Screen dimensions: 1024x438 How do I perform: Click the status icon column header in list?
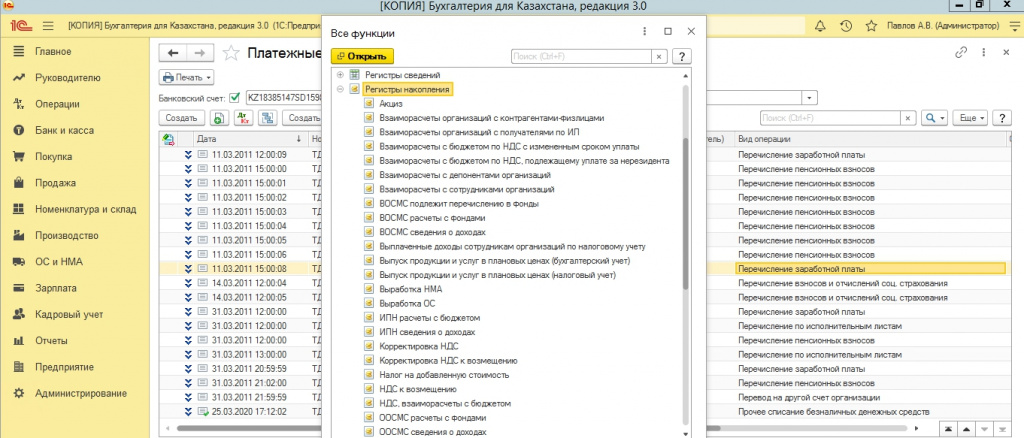click(168, 139)
